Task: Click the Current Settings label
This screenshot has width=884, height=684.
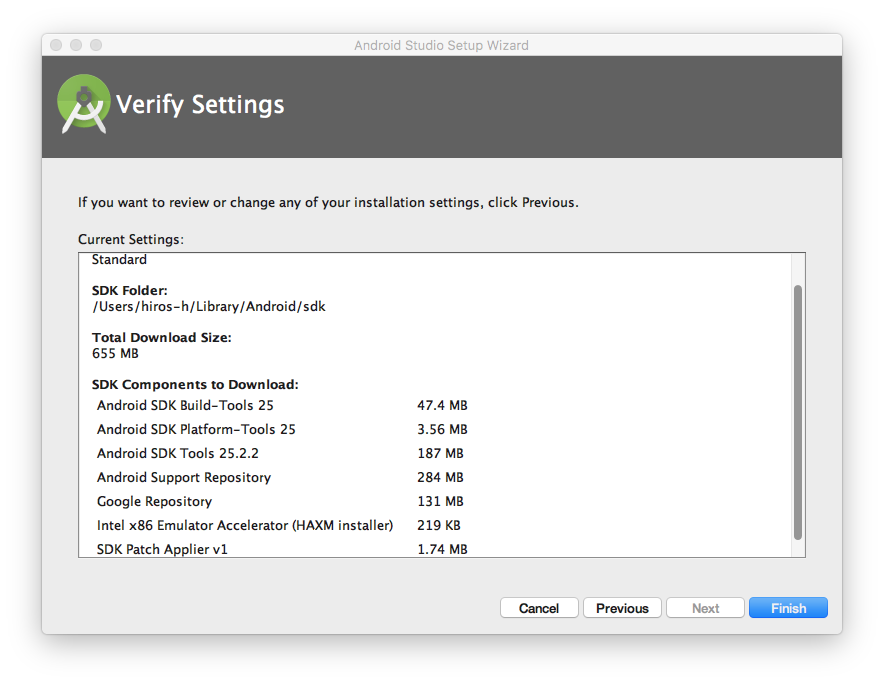Action: click(x=131, y=239)
